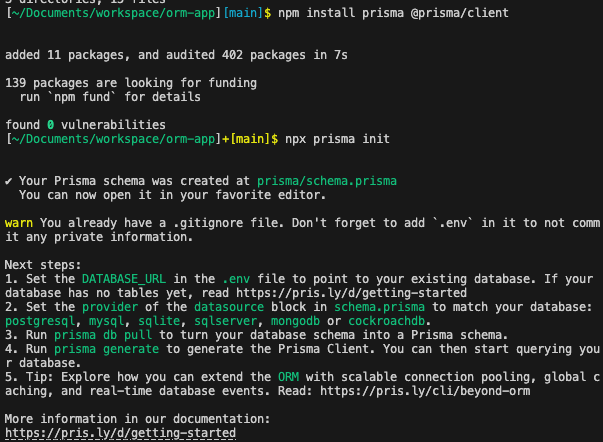Click '139 packages are looking for funding'

tap(131, 83)
